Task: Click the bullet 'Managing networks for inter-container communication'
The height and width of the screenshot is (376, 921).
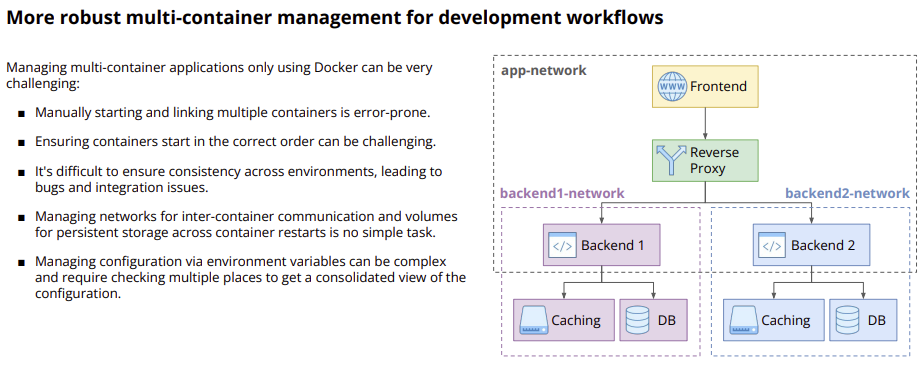Action: coord(246,224)
